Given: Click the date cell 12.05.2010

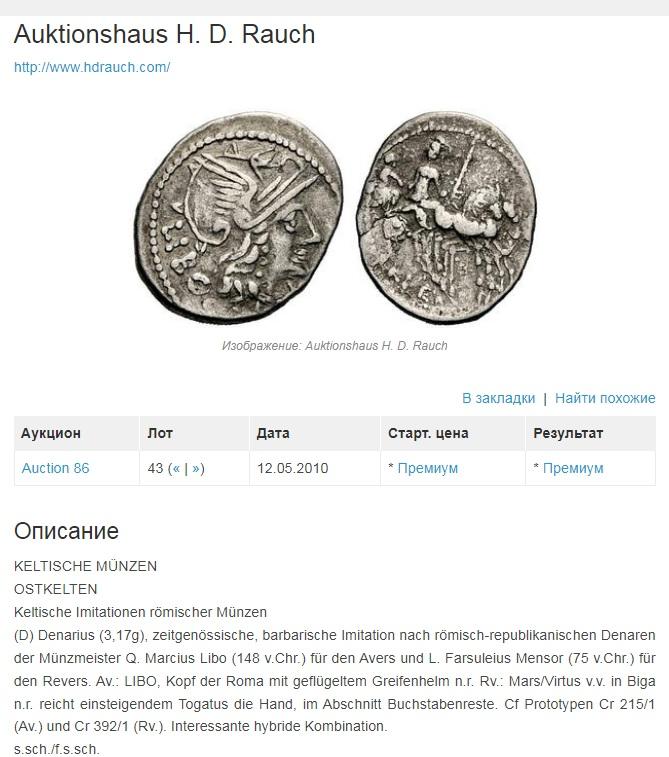Looking at the screenshot, I should (x=293, y=468).
